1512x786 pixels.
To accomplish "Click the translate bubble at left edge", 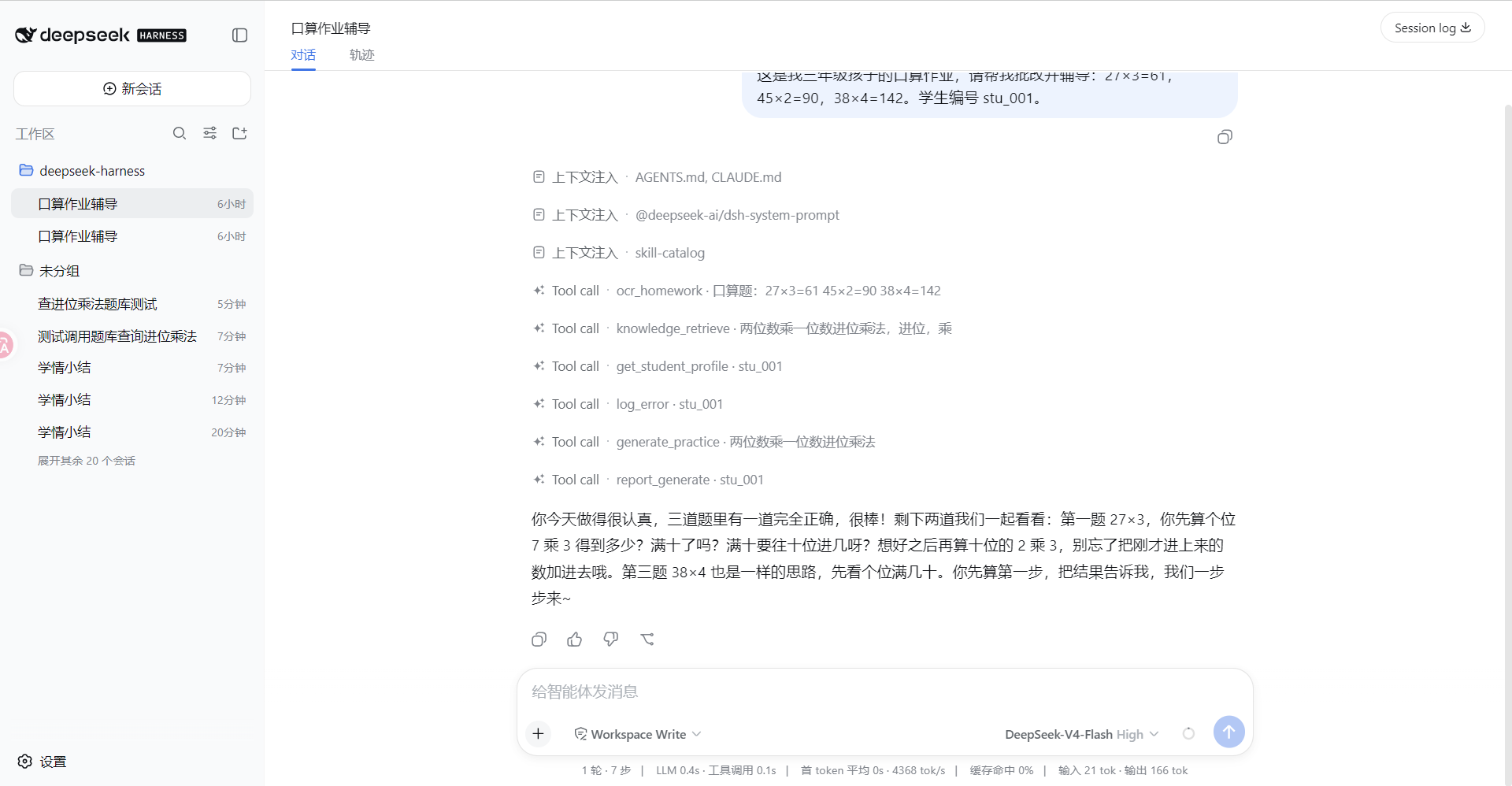I will click(5, 345).
